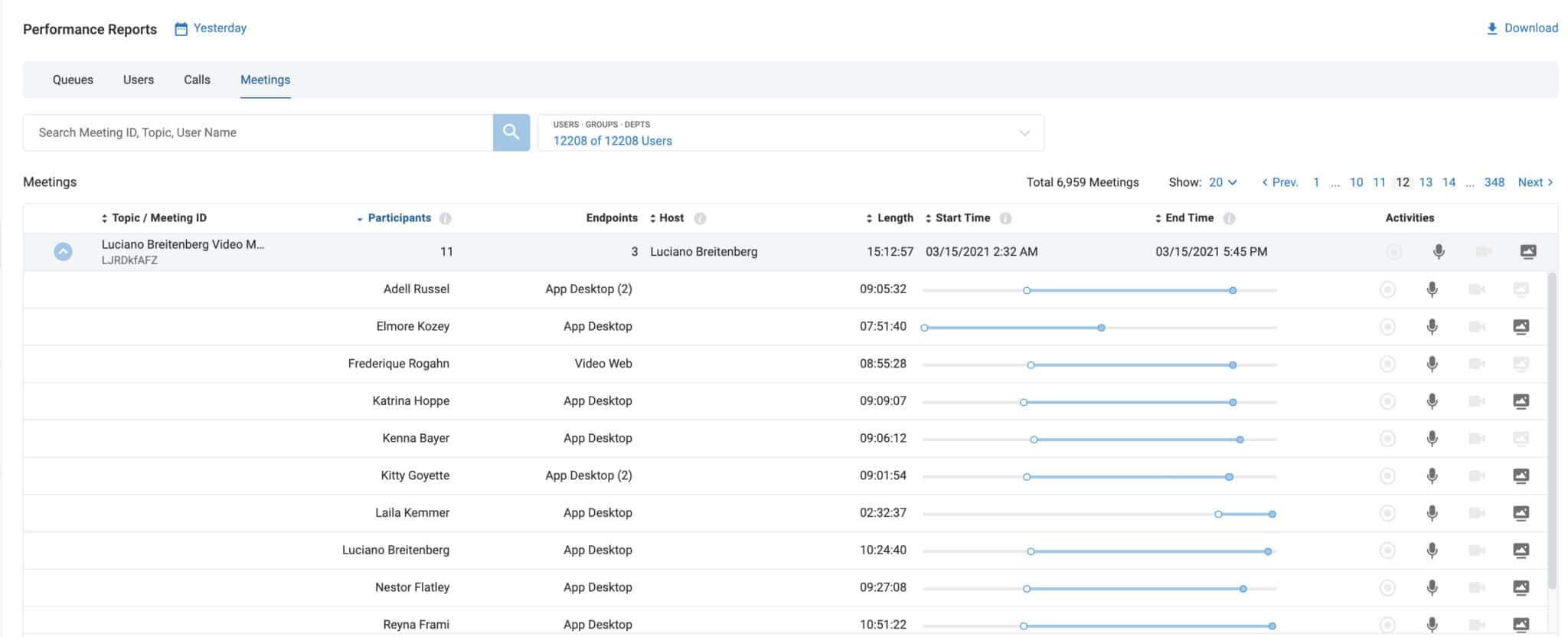The width and height of the screenshot is (1568, 637).
Task: Jump to page 348 of results
Action: coord(1494,182)
